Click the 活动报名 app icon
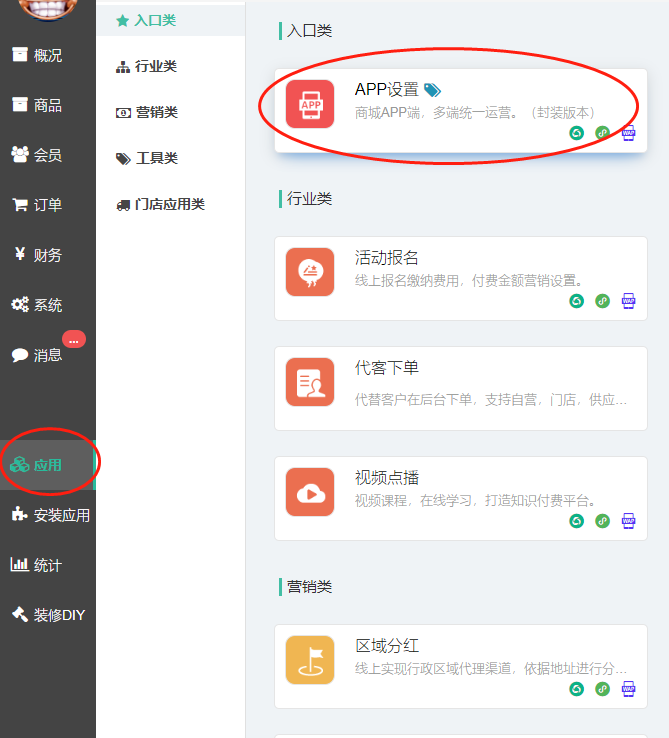669x738 pixels. [310, 272]
